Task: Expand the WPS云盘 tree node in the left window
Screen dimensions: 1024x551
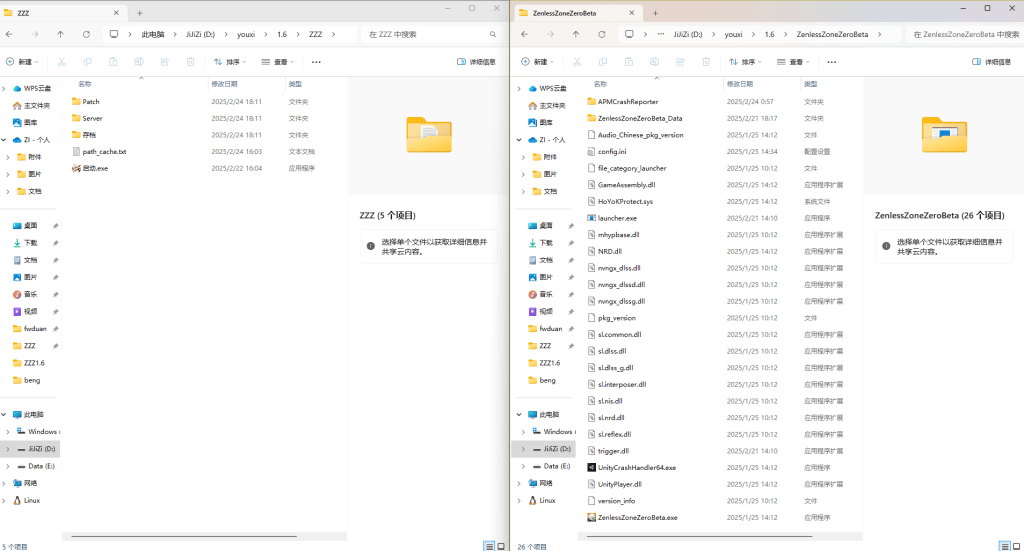Action: pos(6,88)
